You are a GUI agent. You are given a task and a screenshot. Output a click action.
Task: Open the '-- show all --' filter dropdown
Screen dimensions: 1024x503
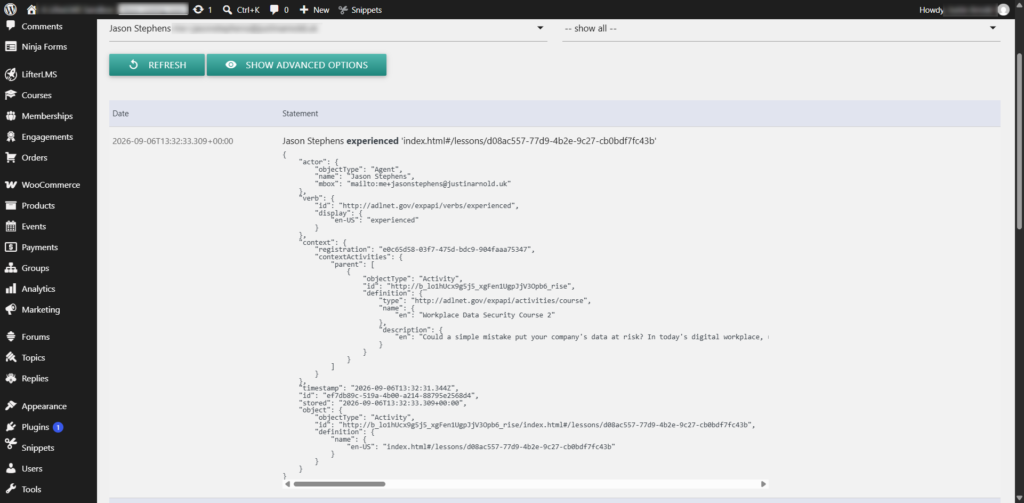tap(781, 29)
